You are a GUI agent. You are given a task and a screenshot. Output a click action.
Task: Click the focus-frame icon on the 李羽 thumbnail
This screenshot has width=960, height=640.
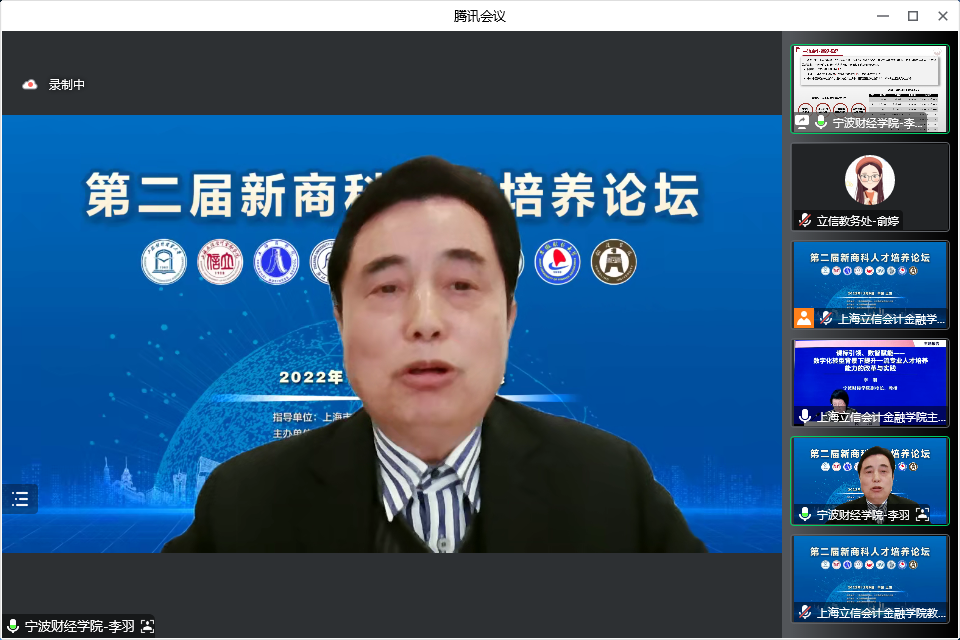[x=922, y=514]
